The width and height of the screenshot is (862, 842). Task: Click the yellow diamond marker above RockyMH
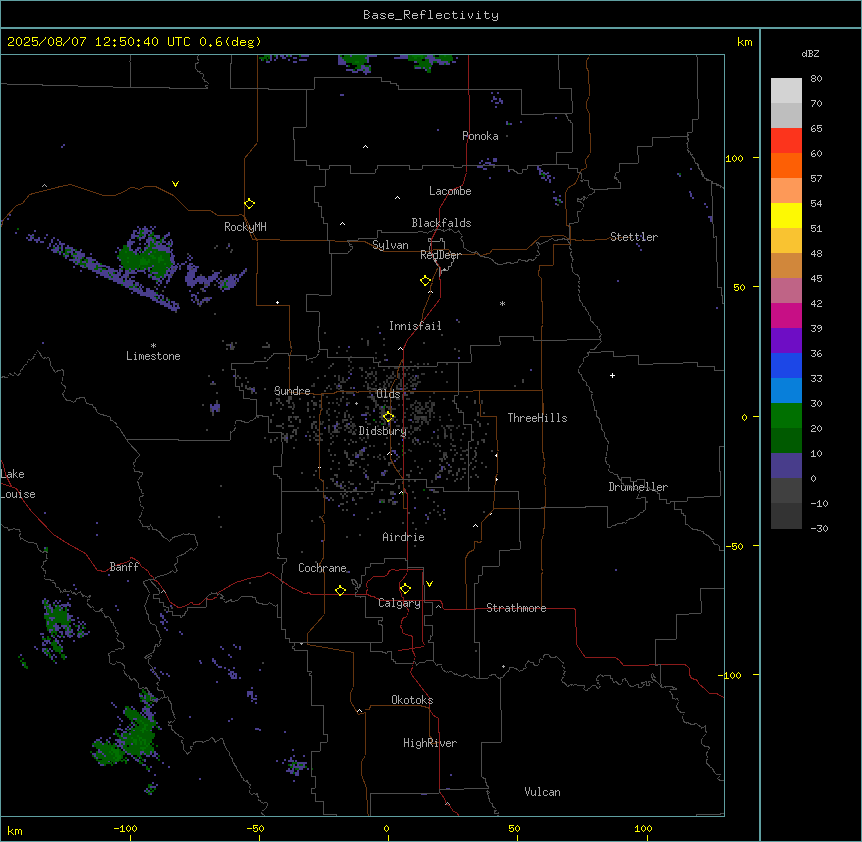(250, 204)
